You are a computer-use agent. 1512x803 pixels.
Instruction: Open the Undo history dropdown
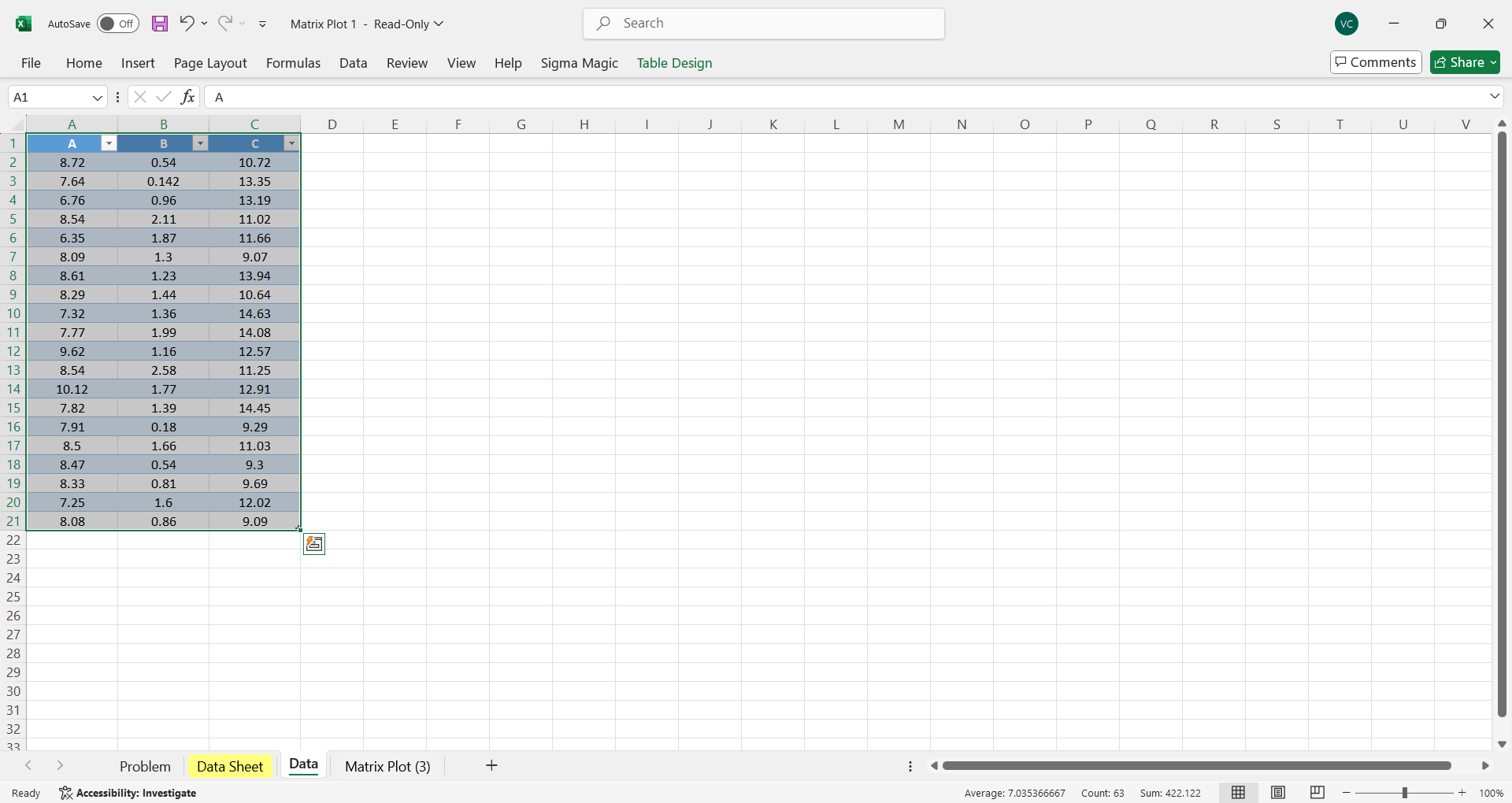(205, 24)
